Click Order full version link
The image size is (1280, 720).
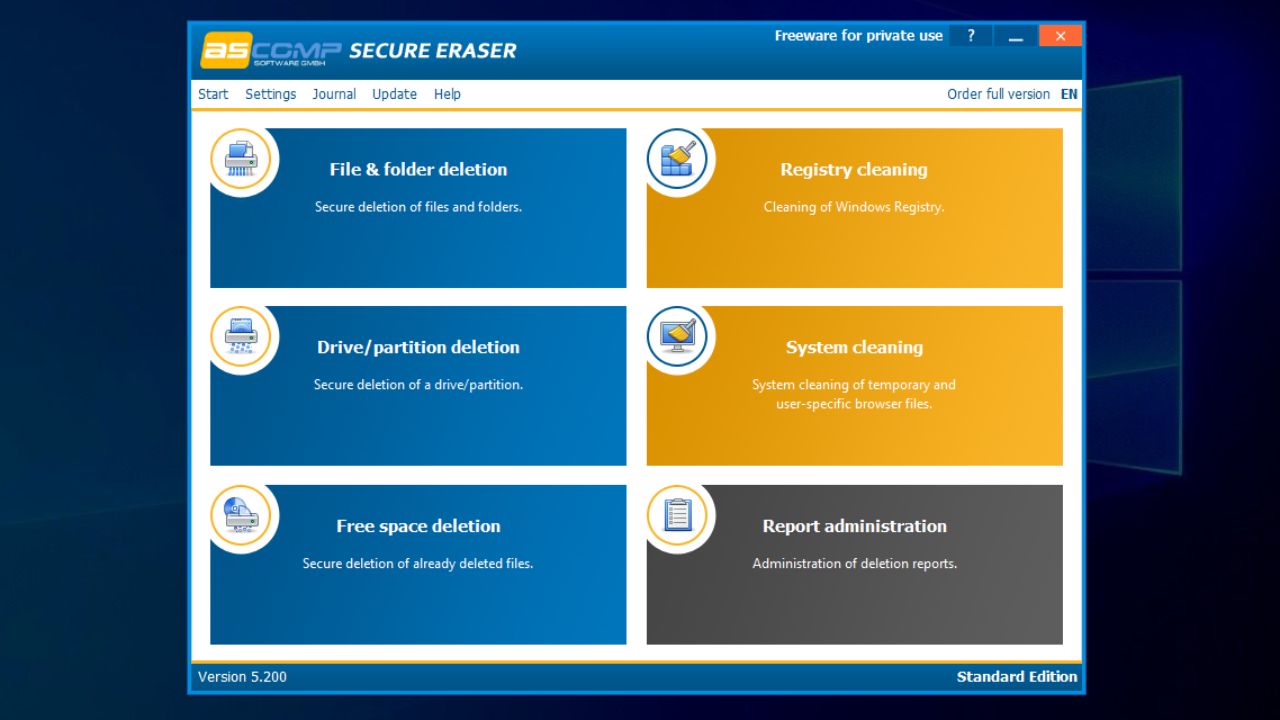[998, 94]
